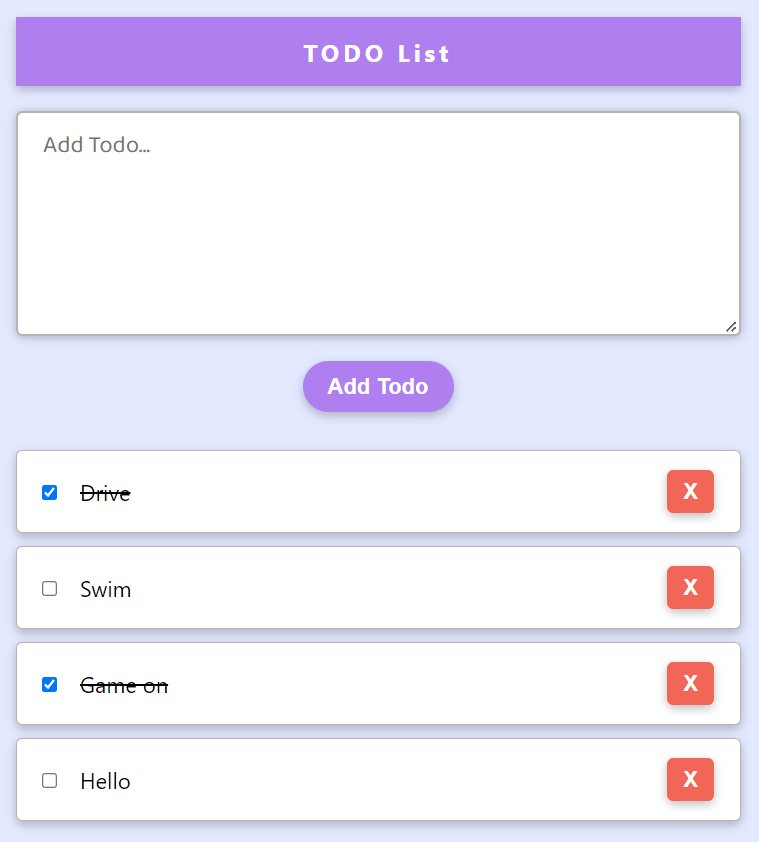
Task: Focus the Add Todo text area
Action: click(378, 220)
